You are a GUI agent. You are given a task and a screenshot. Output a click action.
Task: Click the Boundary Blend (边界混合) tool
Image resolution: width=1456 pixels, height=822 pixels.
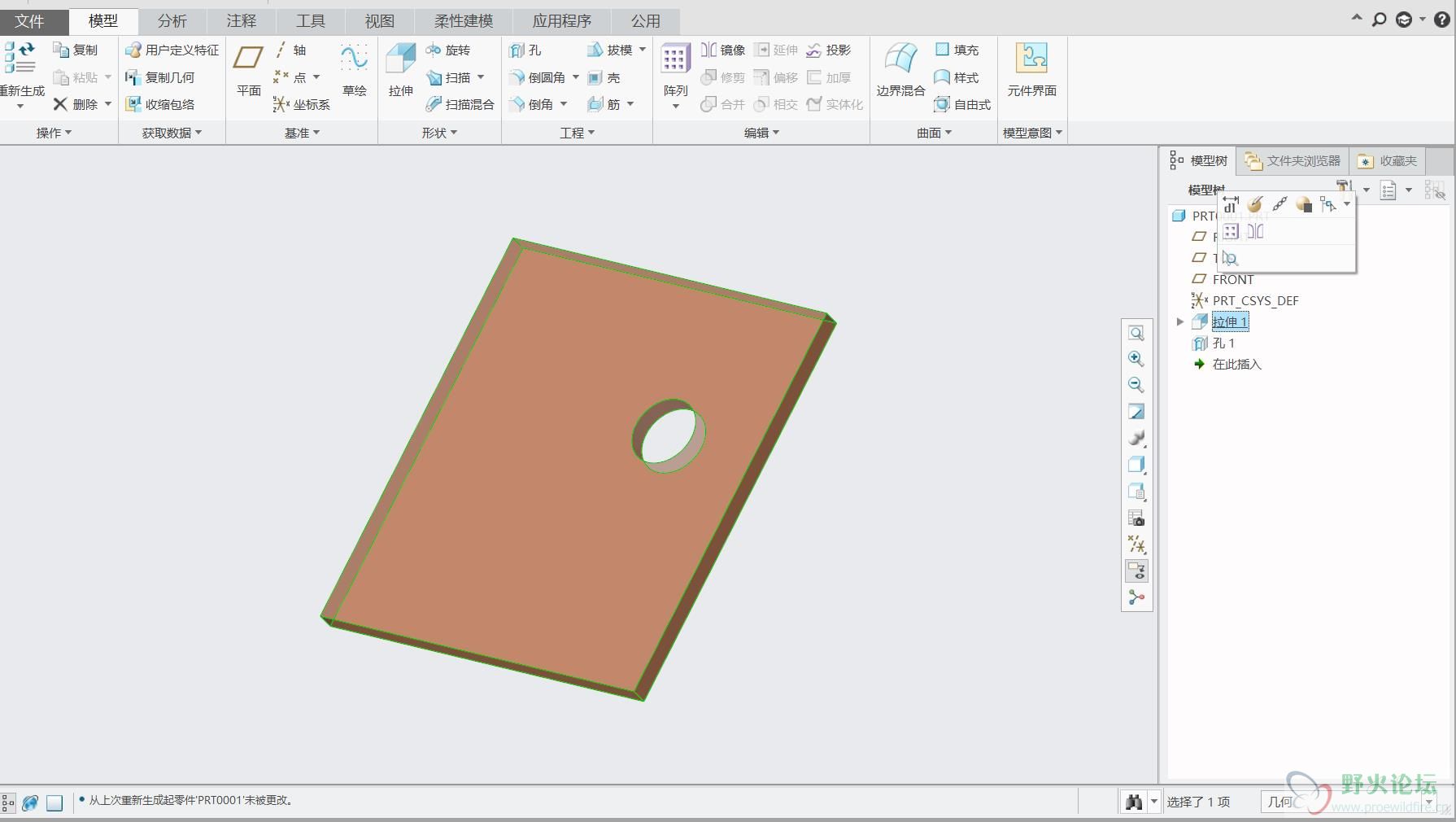(900, 70)
